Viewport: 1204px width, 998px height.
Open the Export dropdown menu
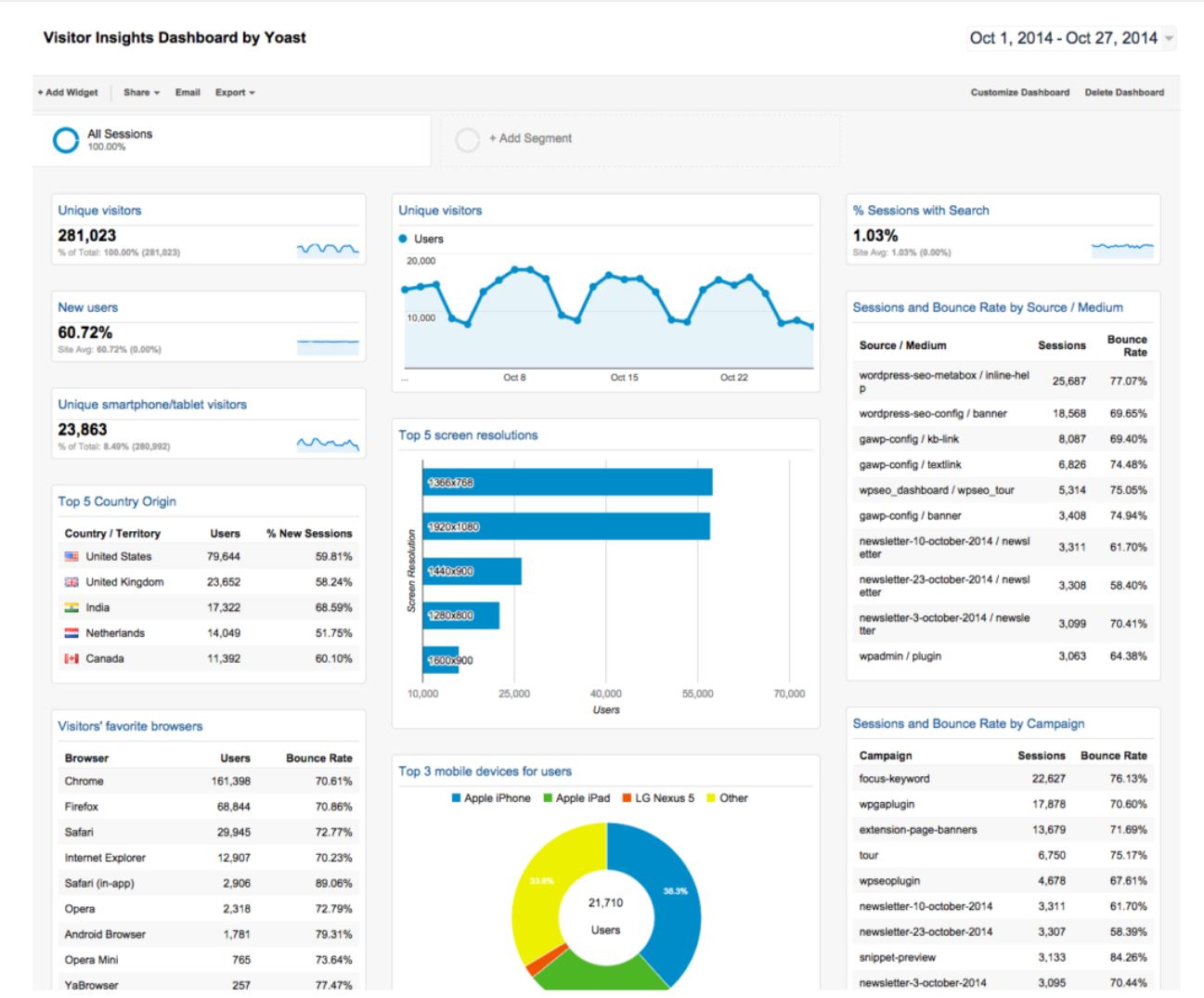coord(235,93)
